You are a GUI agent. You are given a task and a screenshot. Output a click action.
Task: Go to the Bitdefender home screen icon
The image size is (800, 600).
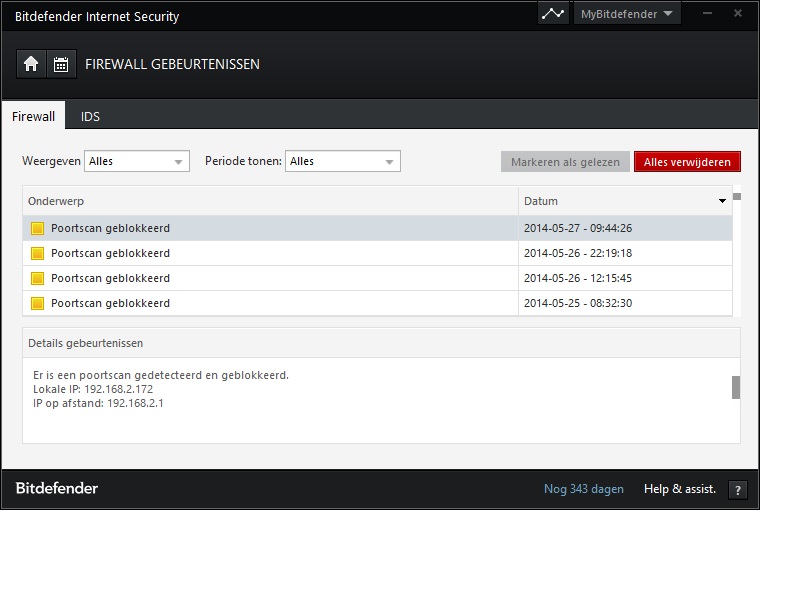coord(31,64)
